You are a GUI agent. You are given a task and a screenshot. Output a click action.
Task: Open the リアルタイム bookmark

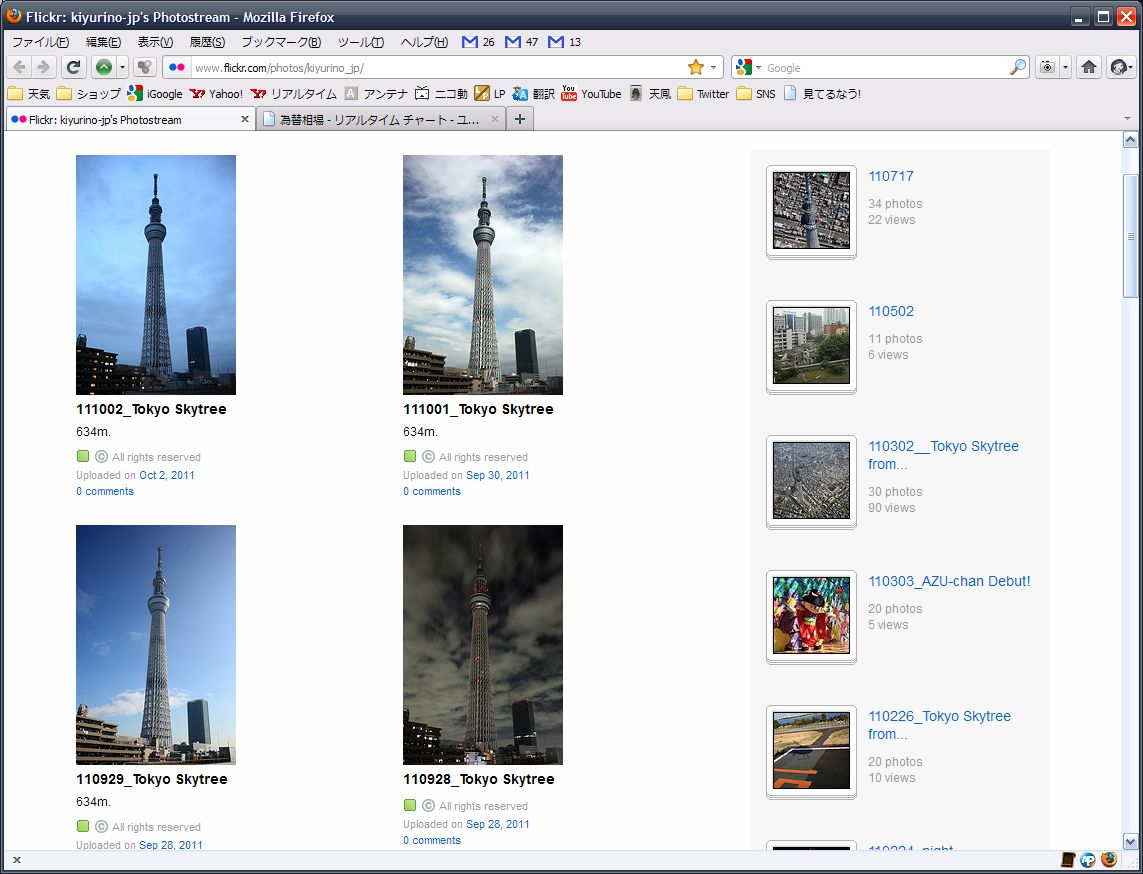[293, 93]
